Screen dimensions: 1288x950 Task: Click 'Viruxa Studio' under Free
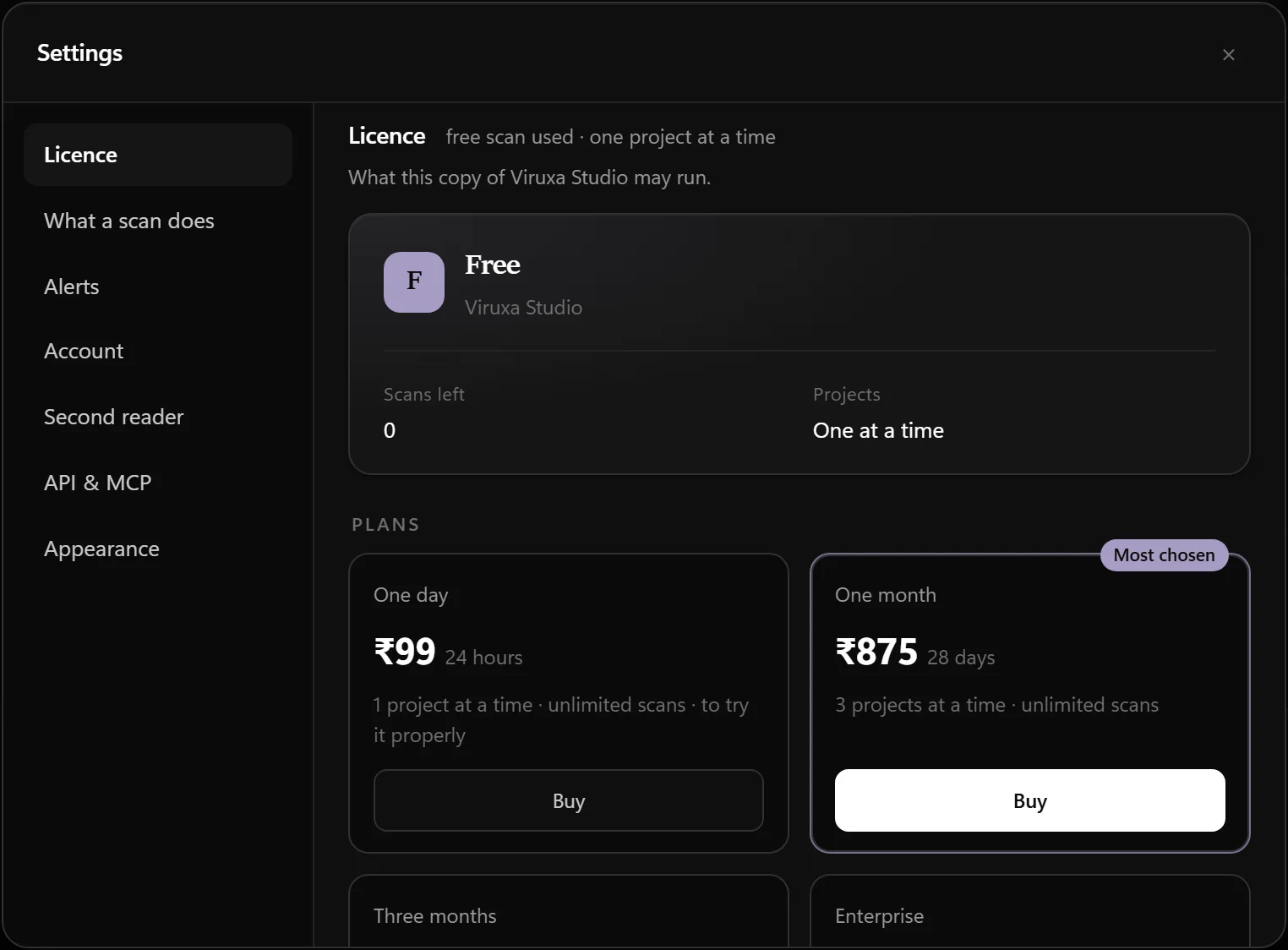[x=523, y=307]
